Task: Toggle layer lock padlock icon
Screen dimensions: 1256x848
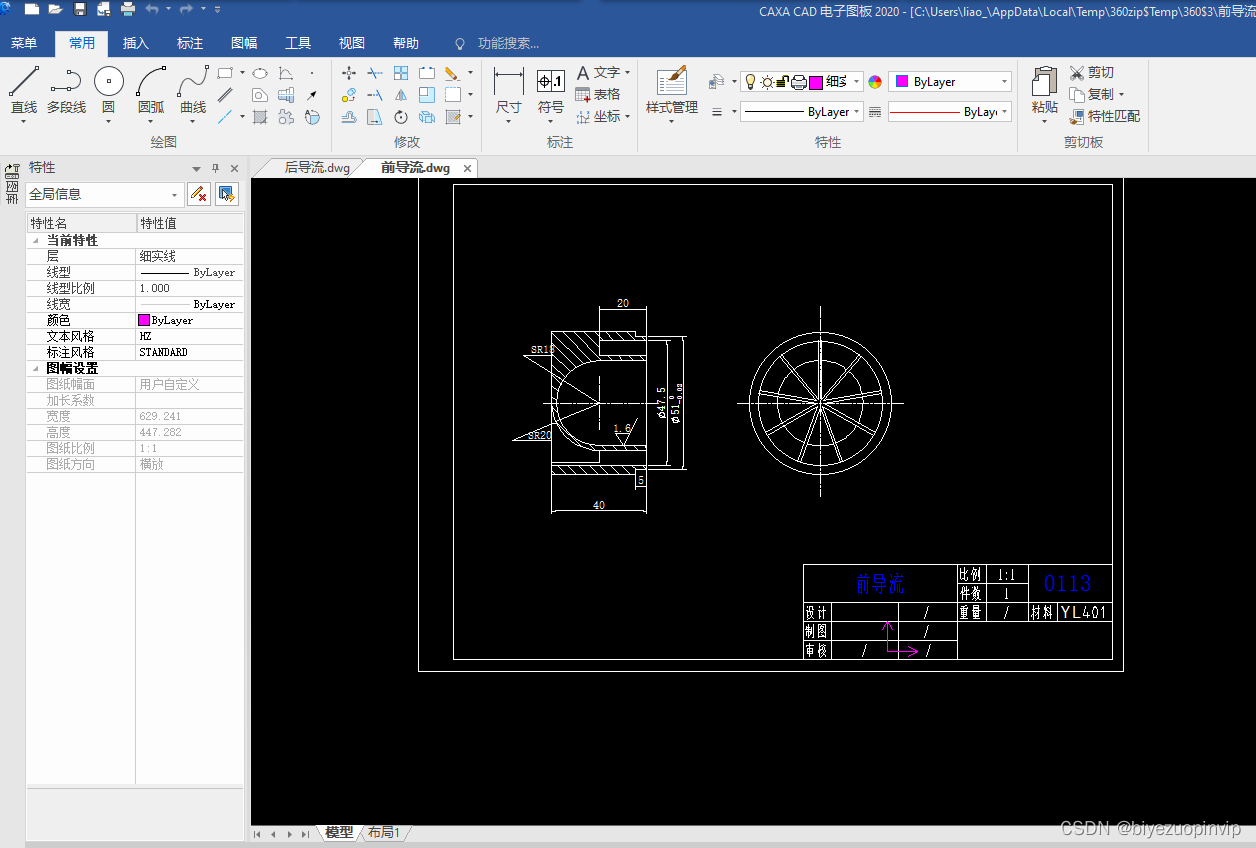Action: pos(783,82)
